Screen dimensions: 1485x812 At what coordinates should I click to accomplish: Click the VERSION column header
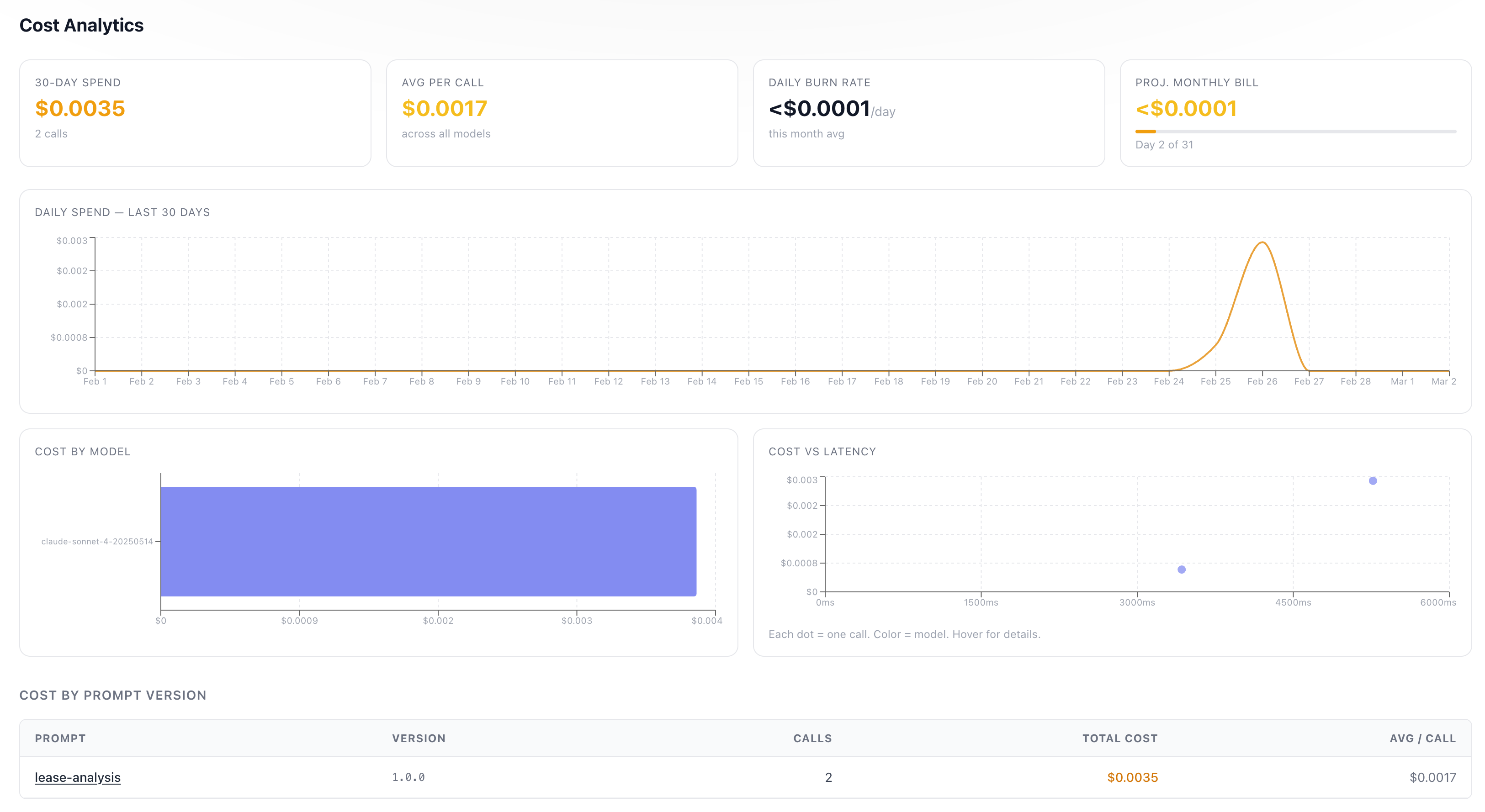point(419,738)
